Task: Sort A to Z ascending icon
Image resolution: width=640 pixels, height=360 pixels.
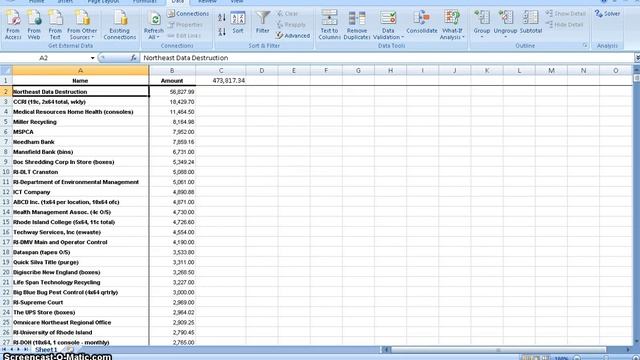Action: point(222,18)
